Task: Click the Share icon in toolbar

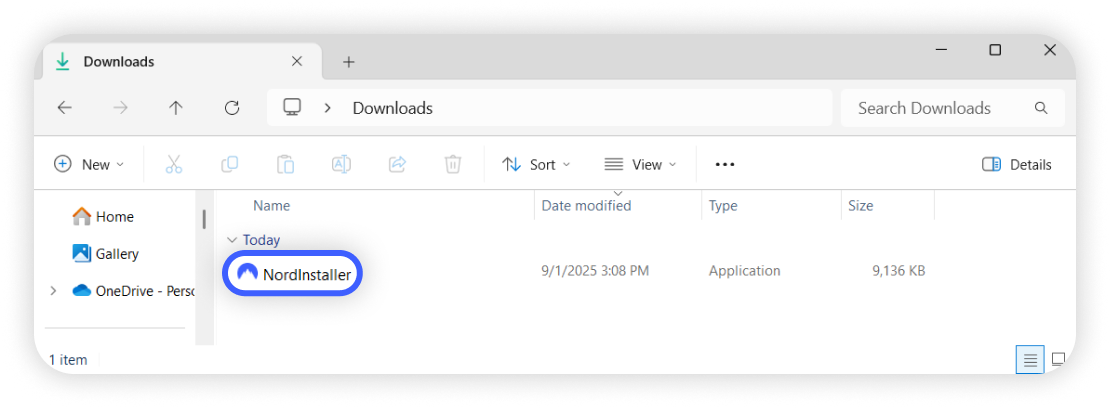Action: point(397,164)
